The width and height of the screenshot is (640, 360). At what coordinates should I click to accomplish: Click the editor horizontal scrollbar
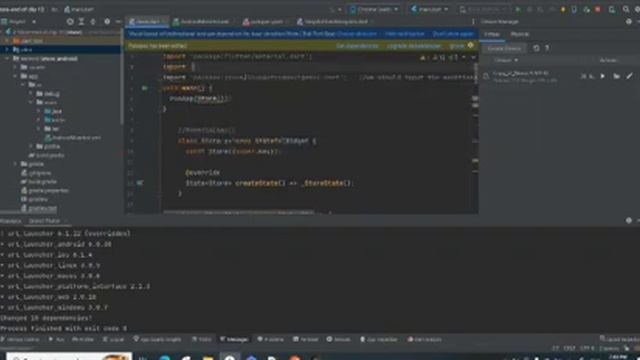point(239,212)
